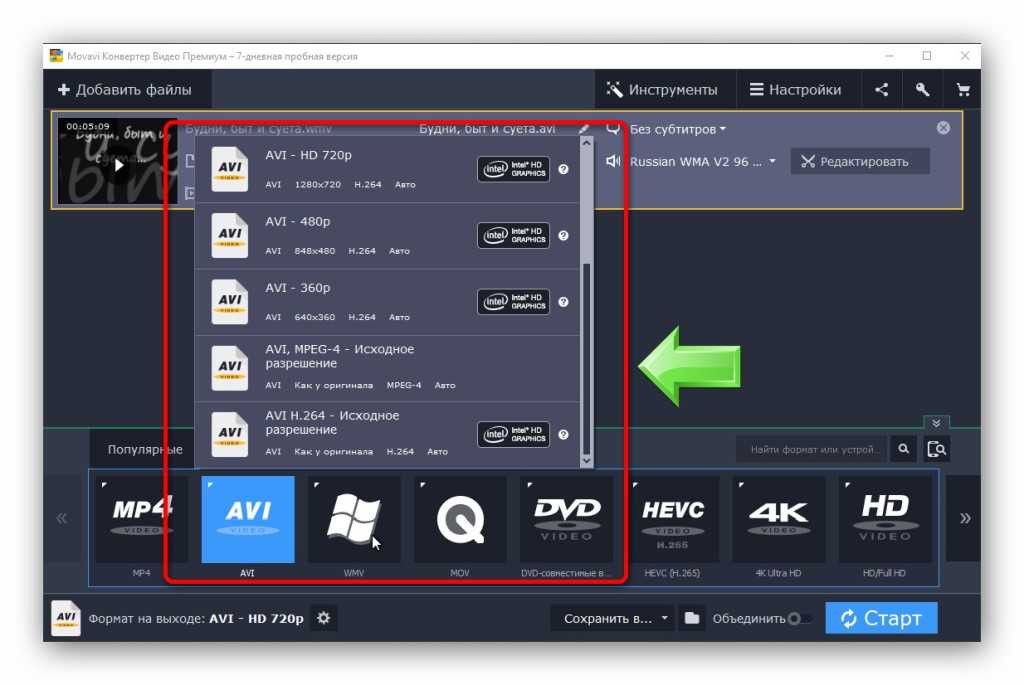Remove file with the round X icon
The image size is (1024, 685).
click(943, 128)
